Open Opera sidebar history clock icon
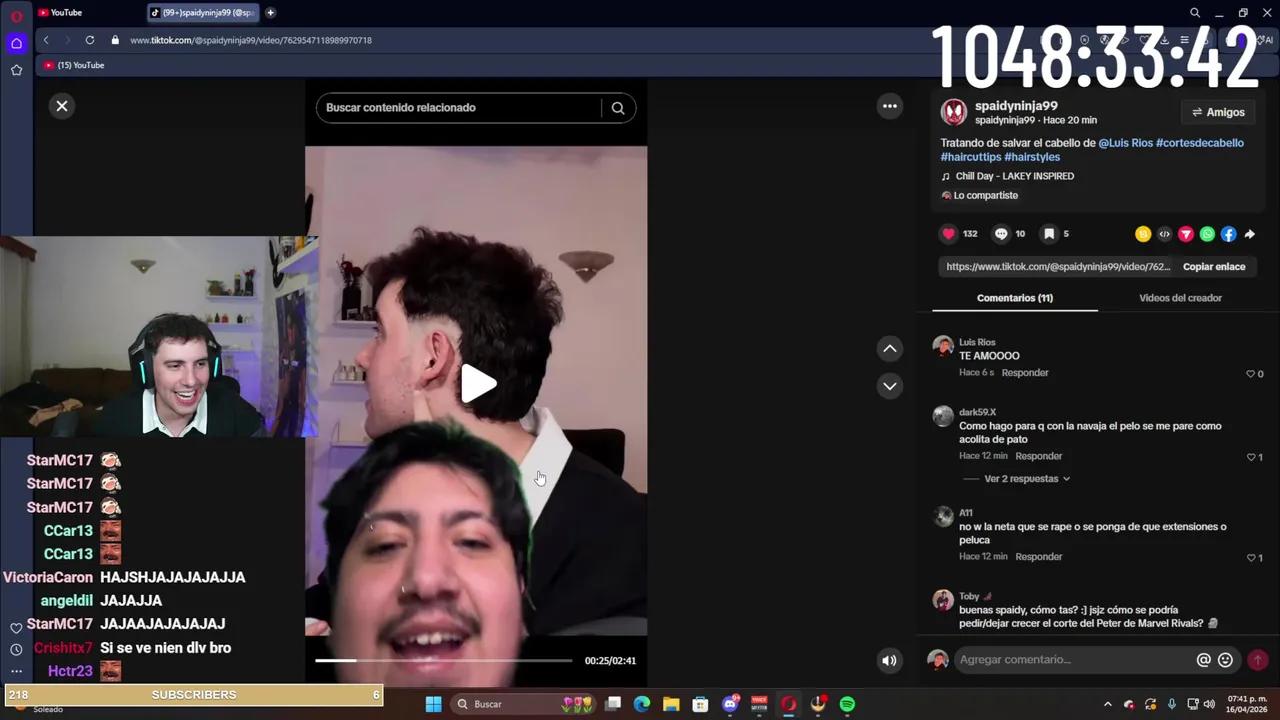1280x720 pixels. click(x=16, y=650)
